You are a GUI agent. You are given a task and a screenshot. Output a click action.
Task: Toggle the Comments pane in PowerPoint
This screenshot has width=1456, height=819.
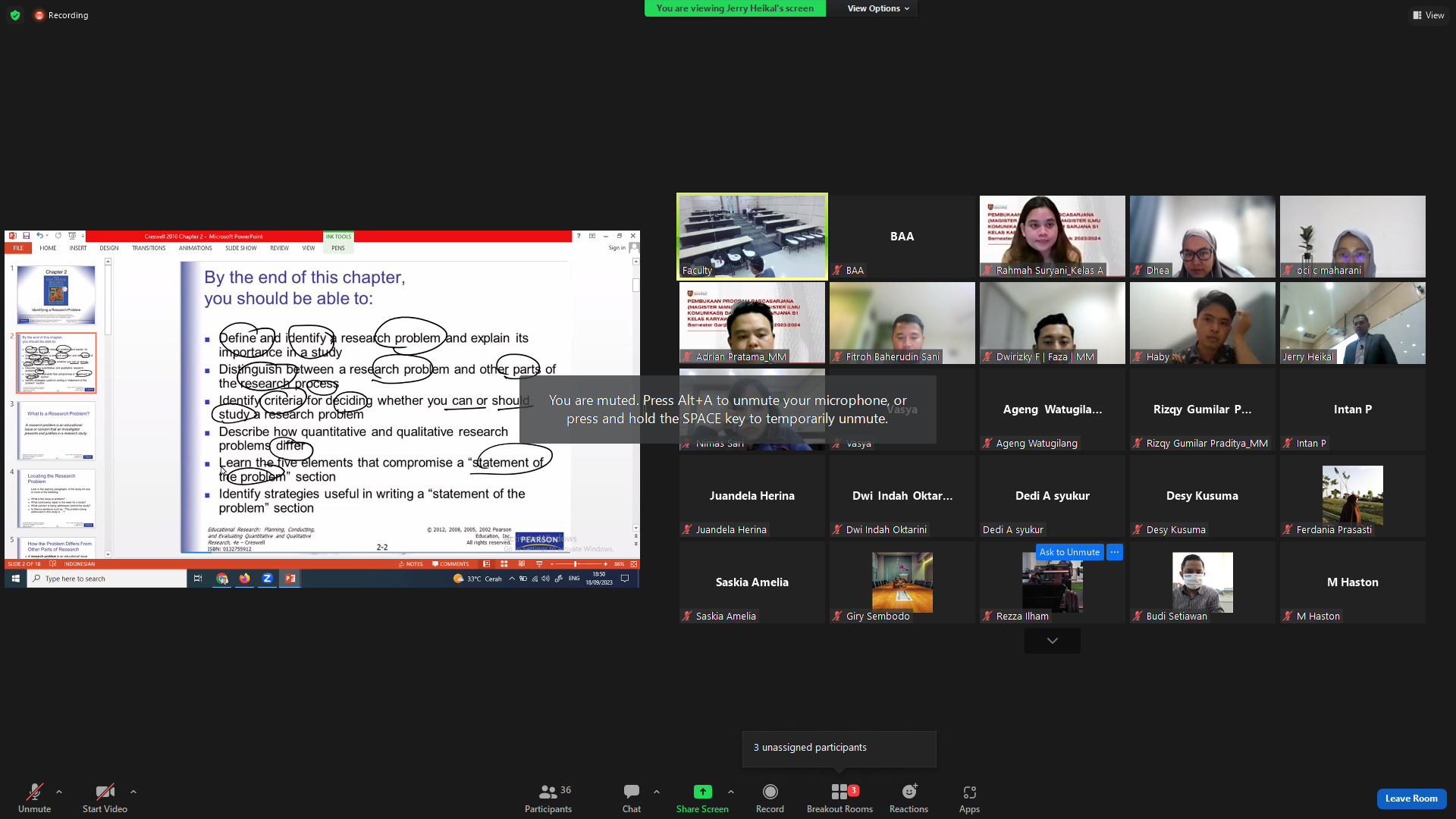450,564
